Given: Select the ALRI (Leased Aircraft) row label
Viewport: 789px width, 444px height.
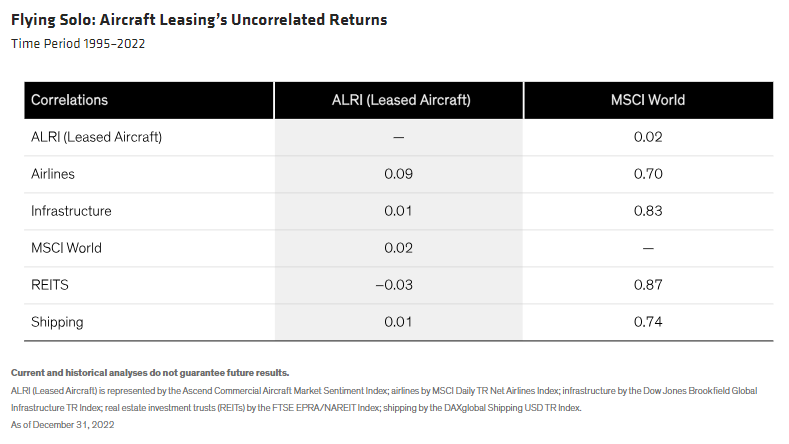Looking at the screenshot, I should (x=96, y=137).
